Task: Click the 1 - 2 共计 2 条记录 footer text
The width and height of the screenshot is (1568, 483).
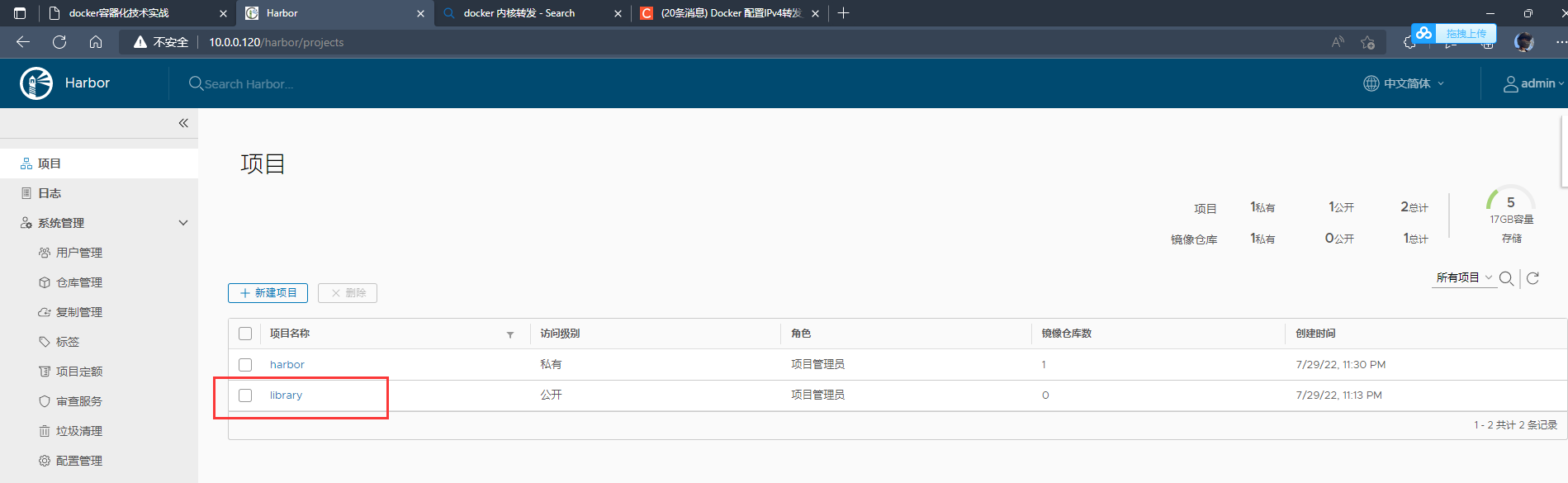Action: click(x=1515, y=425)
